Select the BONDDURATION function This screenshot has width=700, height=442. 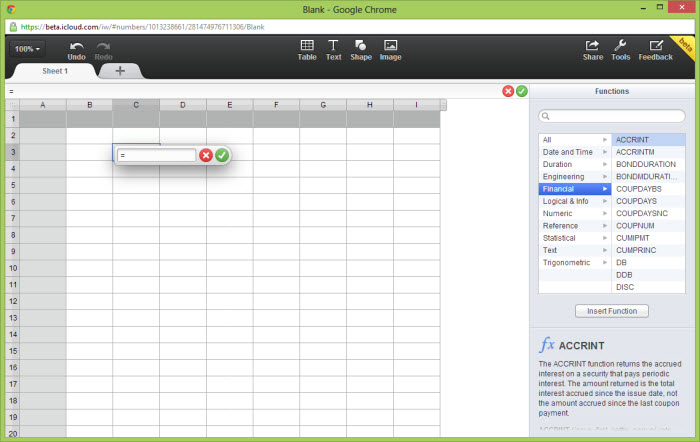[648, 164]
